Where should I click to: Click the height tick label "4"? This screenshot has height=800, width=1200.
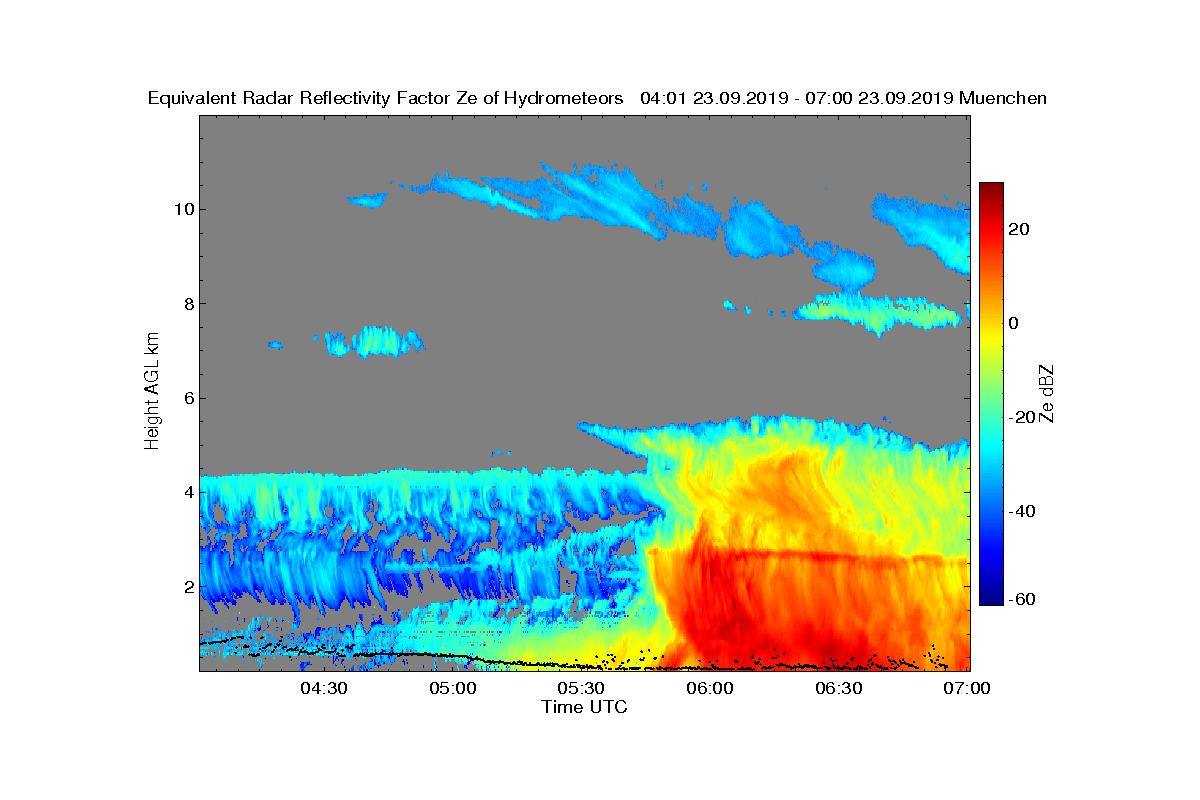pyautogui.click(x=188, y=492)
